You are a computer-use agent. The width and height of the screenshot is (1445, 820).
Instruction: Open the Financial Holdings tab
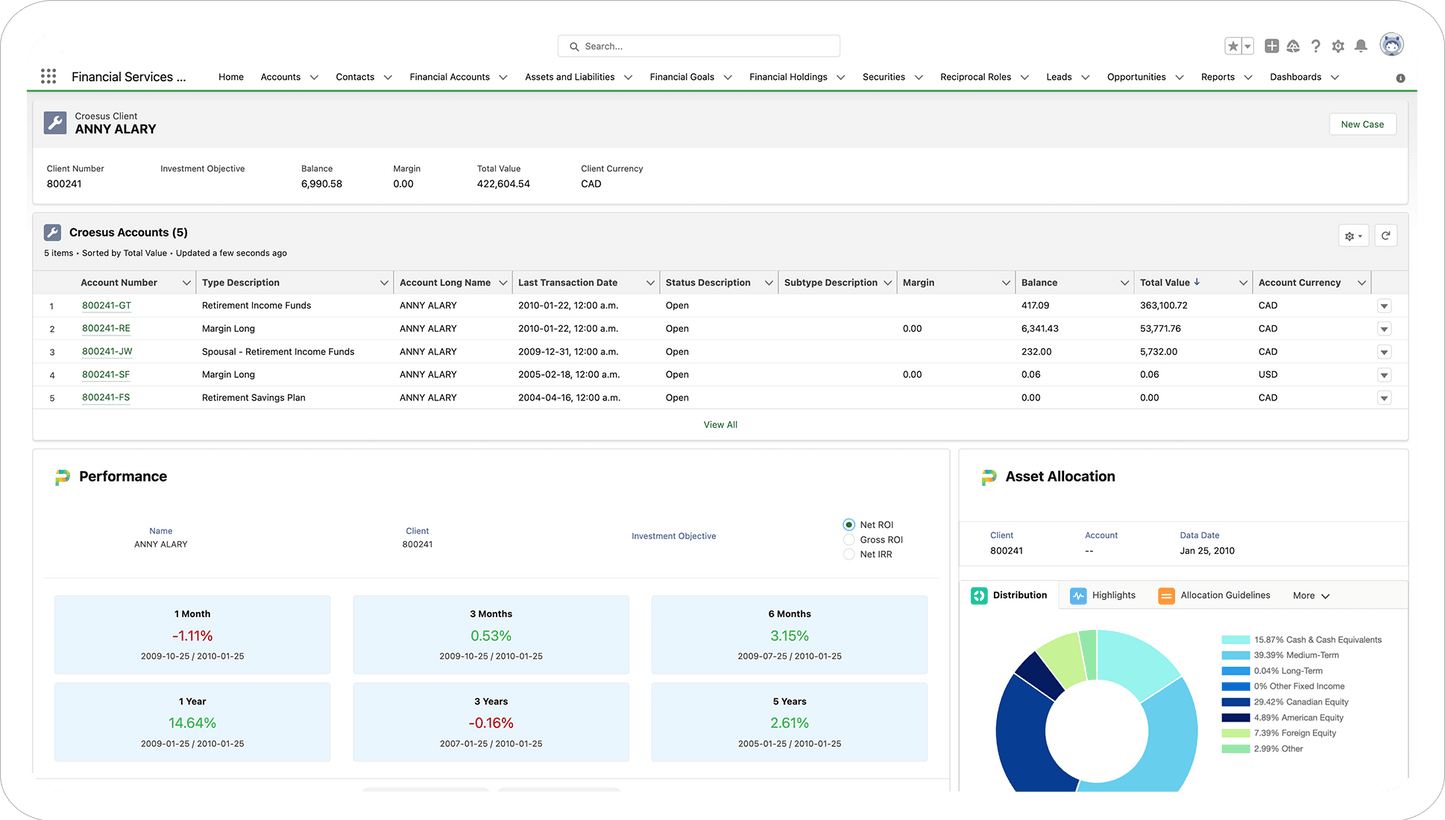click(788, 77)
